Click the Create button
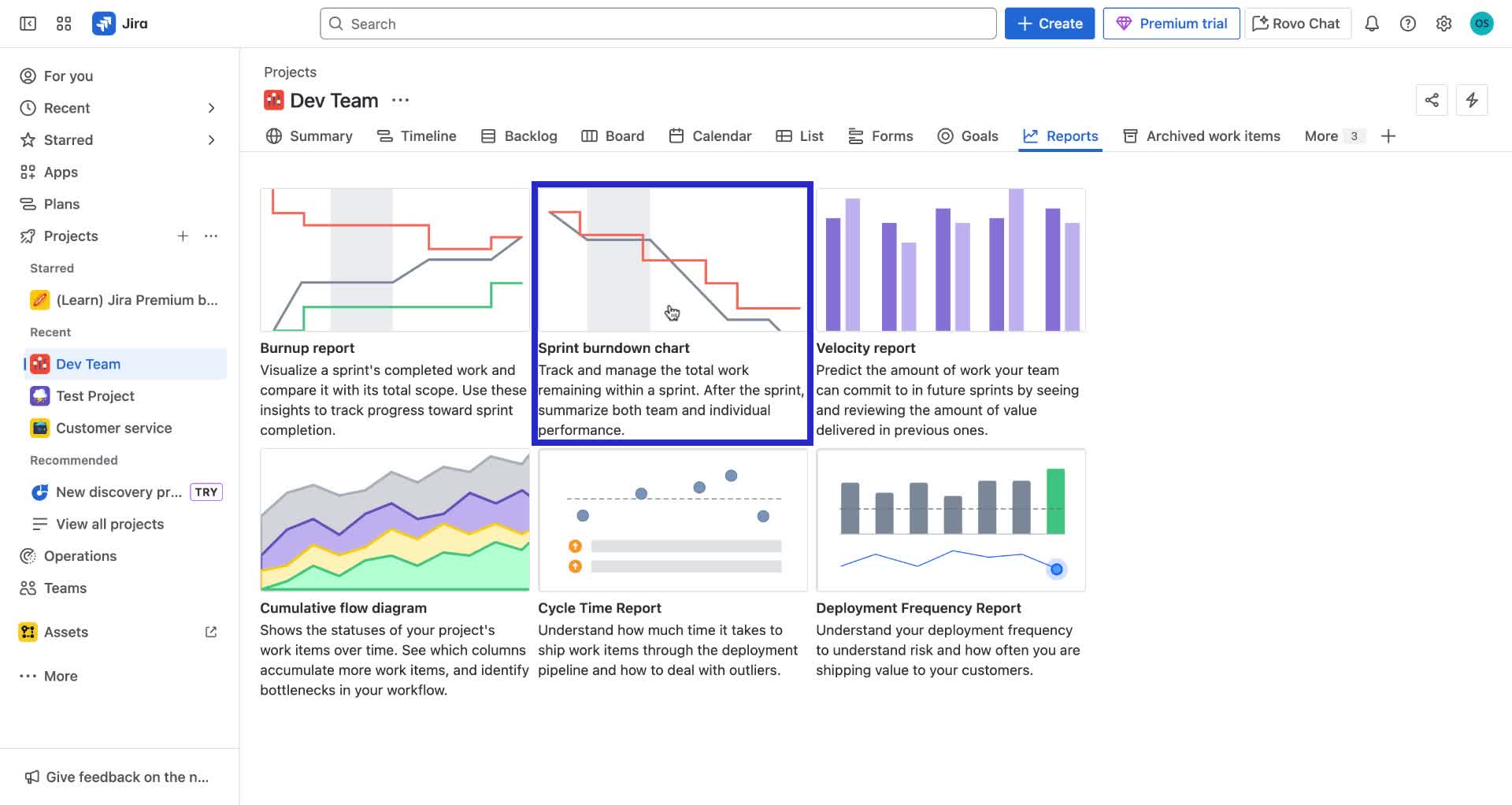 1049,23
